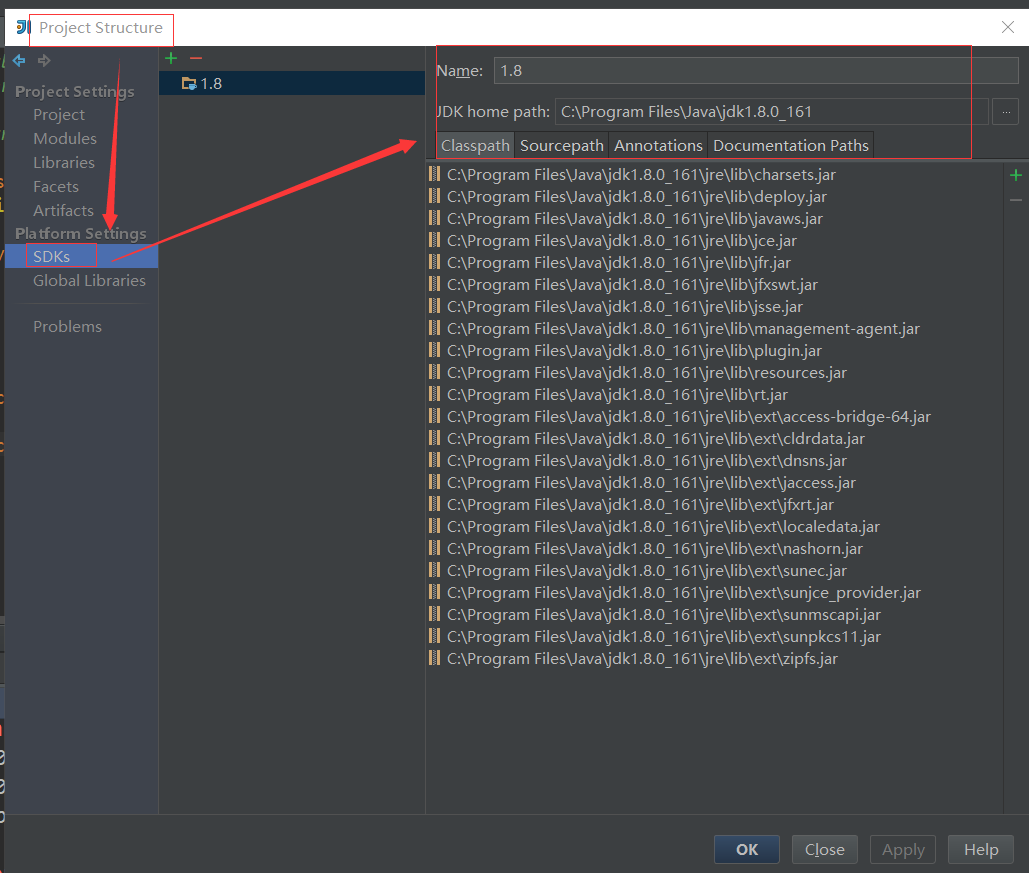This screenshot has height=873, width=1029.
Task: Select the sunpkcs11.jar classpath entry
Action: point(663,637)
